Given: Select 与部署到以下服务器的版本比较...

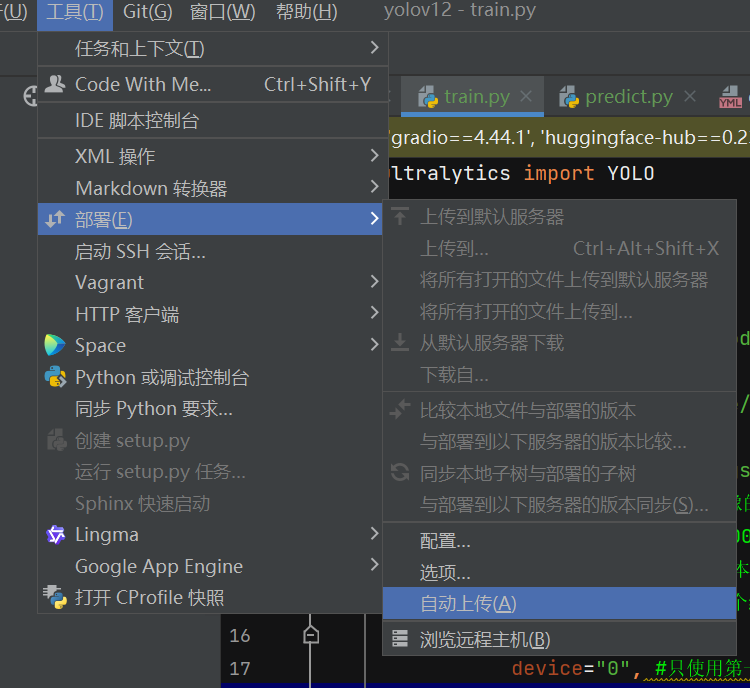Looking at the screenshot, I should pyautogui.click(x=559, y=442).
